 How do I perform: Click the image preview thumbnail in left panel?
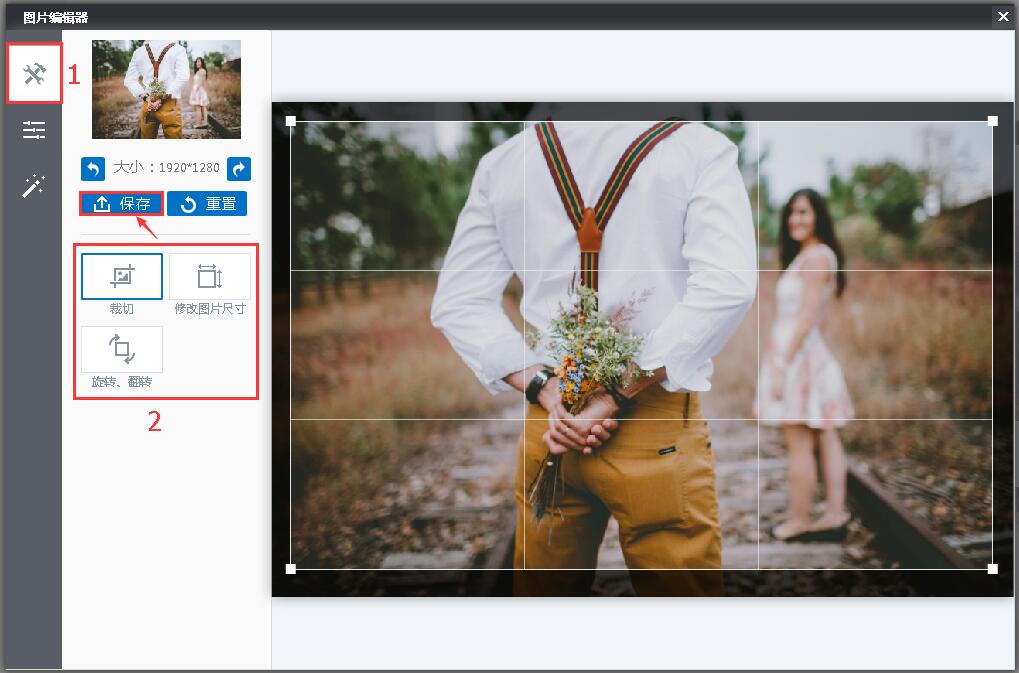point(166,89)
